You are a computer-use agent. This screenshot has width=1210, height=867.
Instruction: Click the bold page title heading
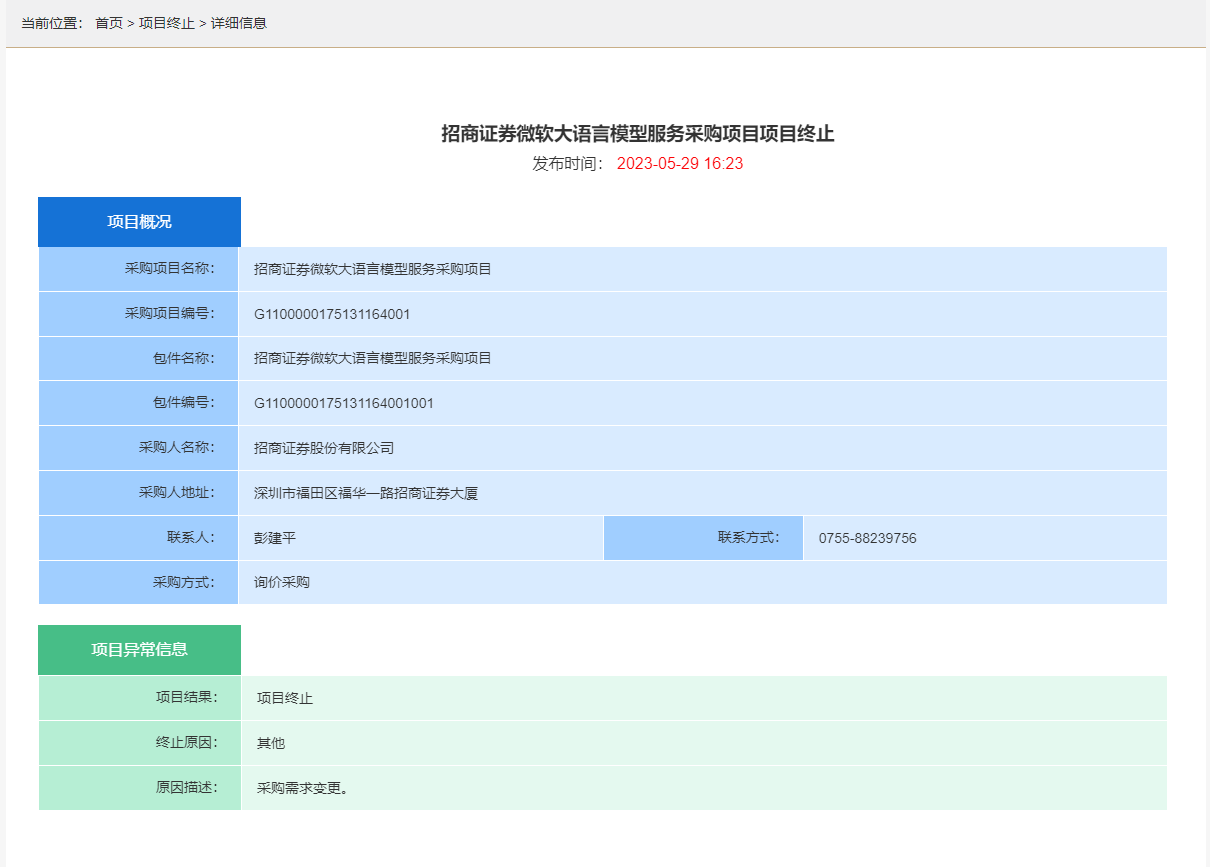pyautogui.click(x=637, y=134)
